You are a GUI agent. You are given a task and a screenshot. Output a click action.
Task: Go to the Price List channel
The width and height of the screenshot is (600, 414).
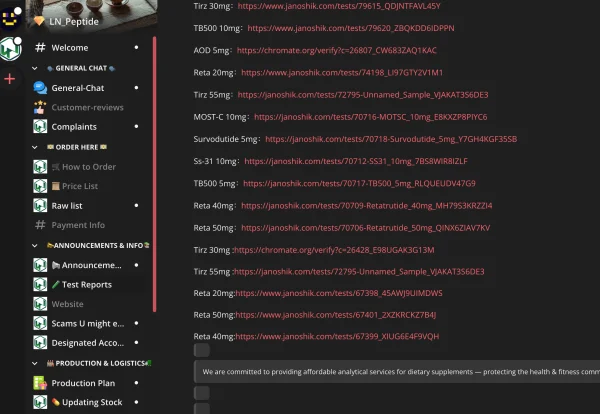point(80,186)
